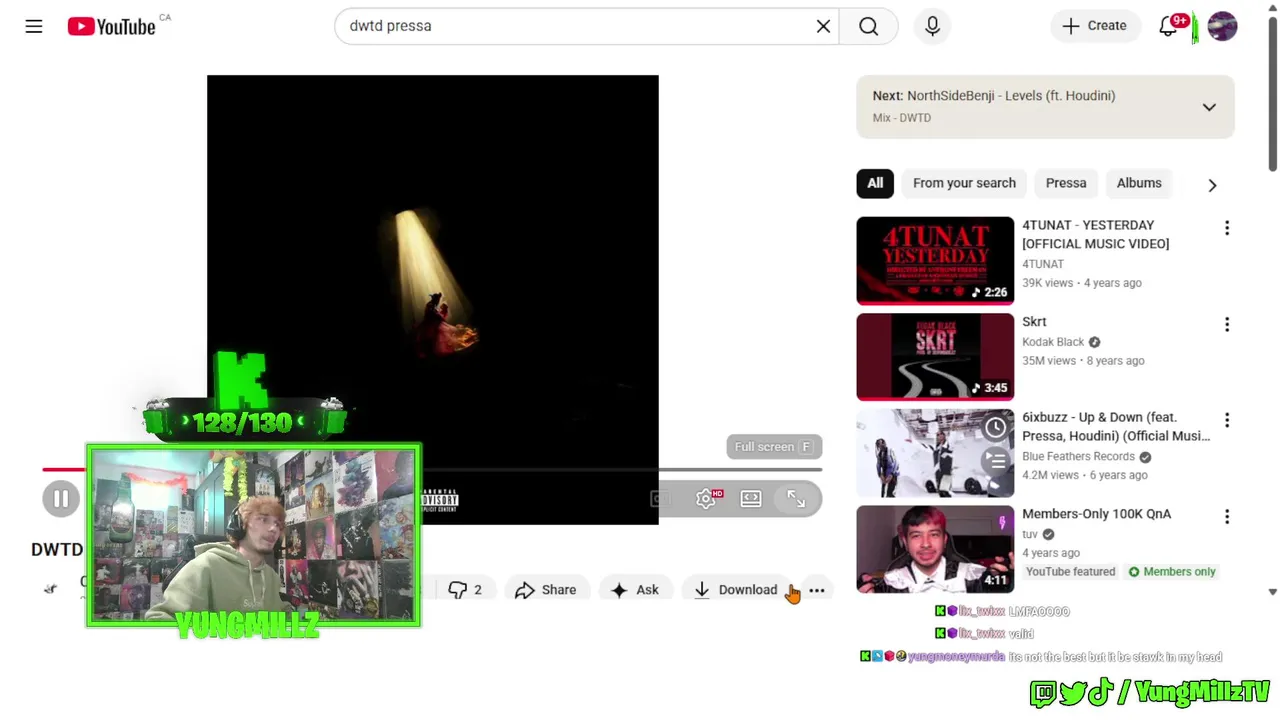Screen dimensions: 1280x720
Task: Open the Members-Only 100K QnA title
Action: click(1096, 514)
